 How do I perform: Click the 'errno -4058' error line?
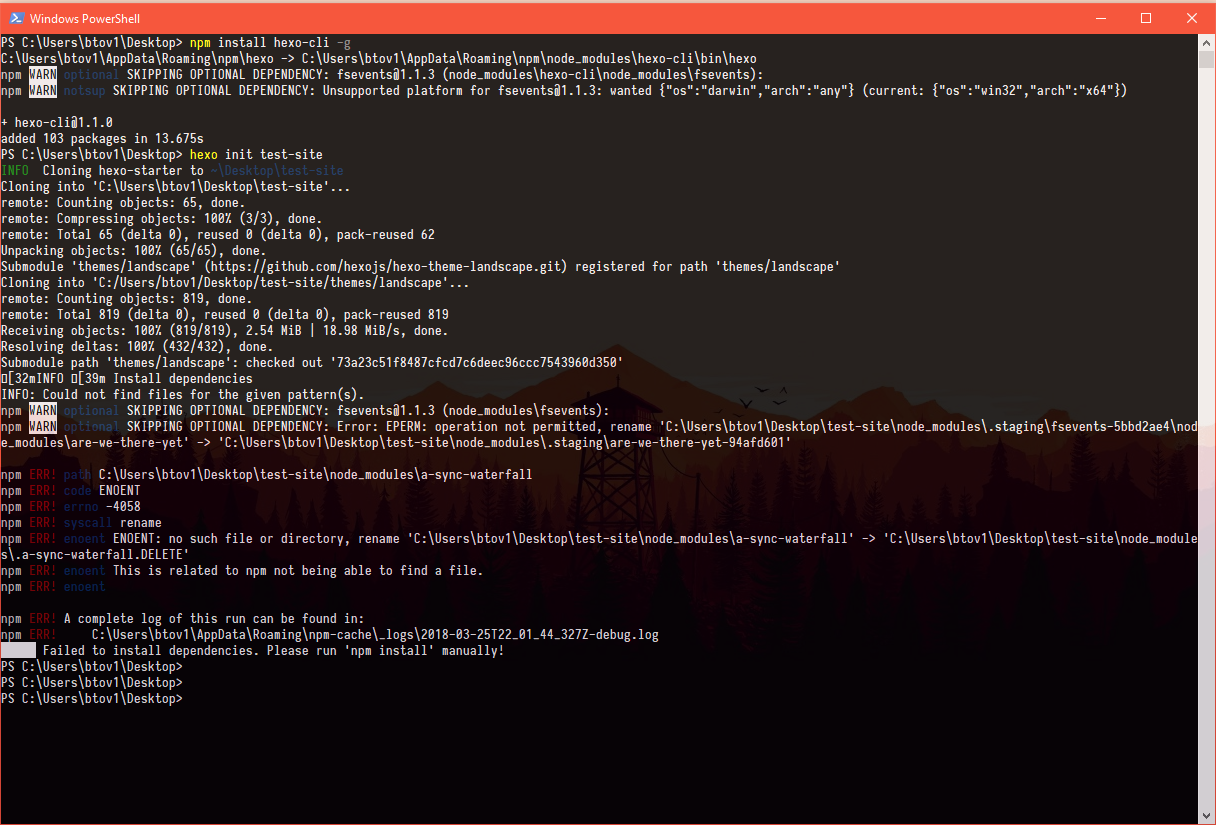click(71, 507)
